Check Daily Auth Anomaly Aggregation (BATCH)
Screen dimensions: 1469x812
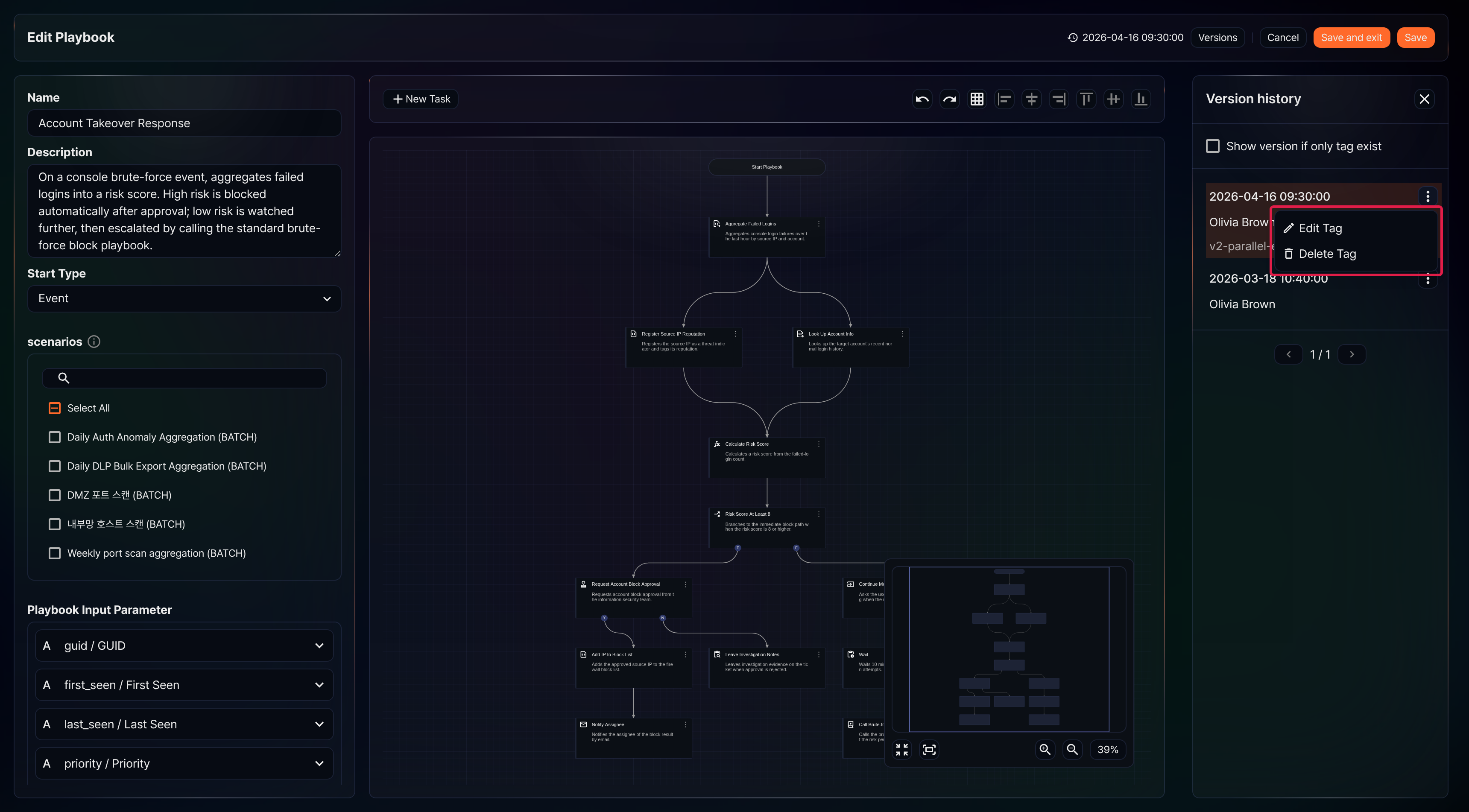point(55,437)
